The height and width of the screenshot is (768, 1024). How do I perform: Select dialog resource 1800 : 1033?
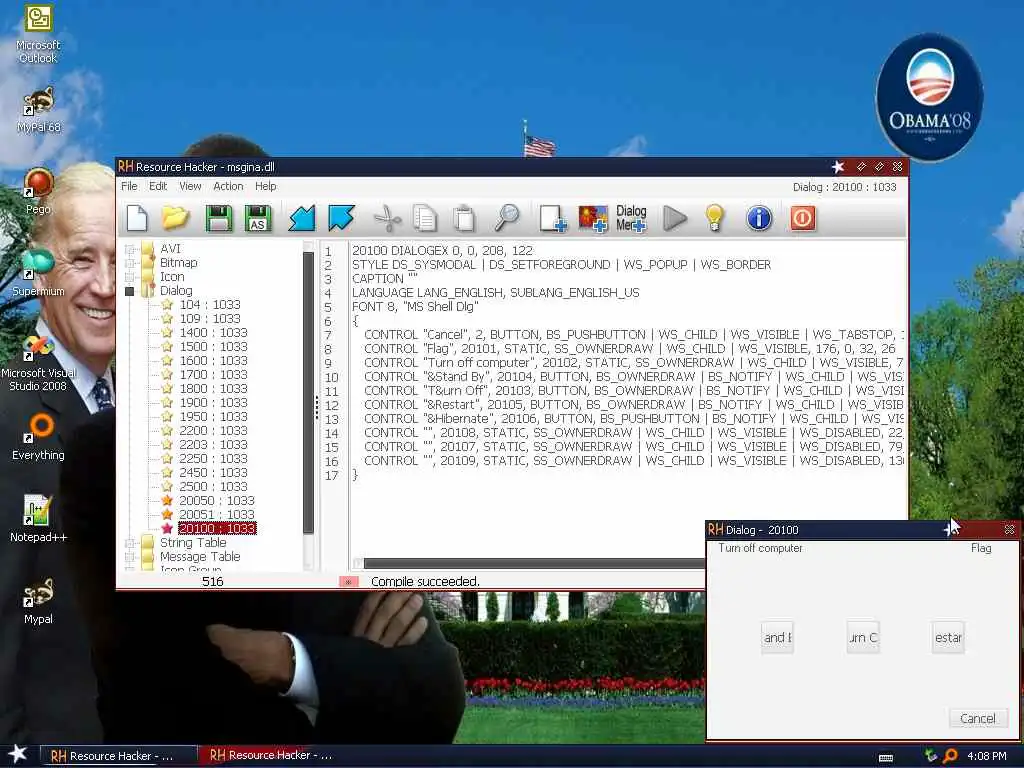click(213, 388)
